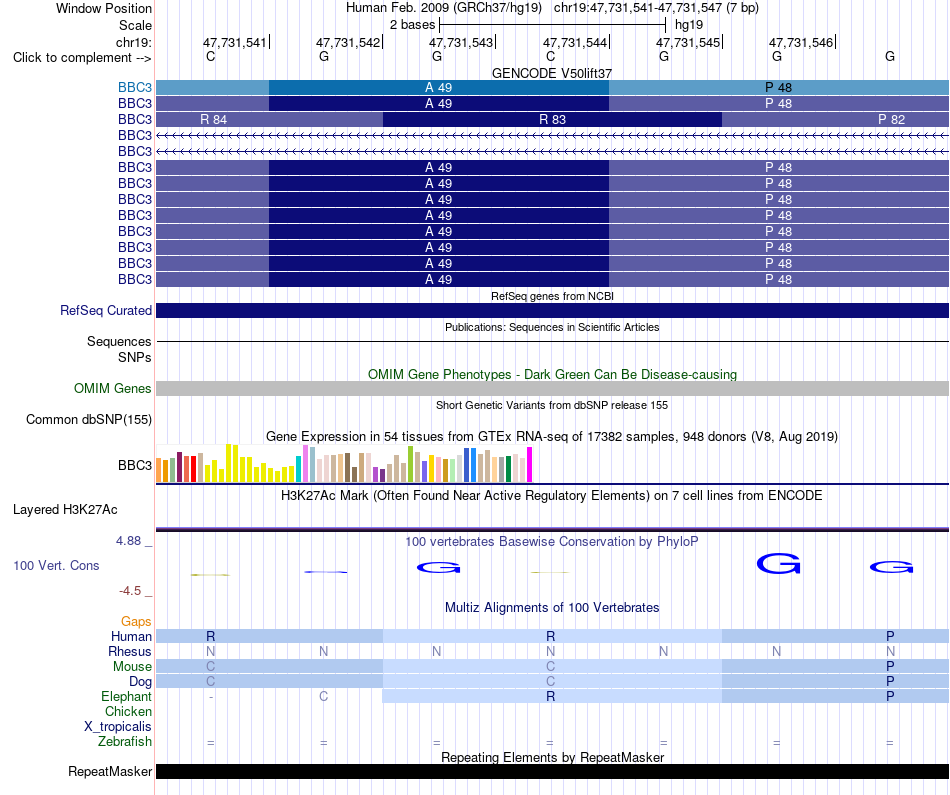Image resolution: width=950 pixels, height=795 pixels.
Task: Click the R codon in Elephant row
Action: pos(551,696)
